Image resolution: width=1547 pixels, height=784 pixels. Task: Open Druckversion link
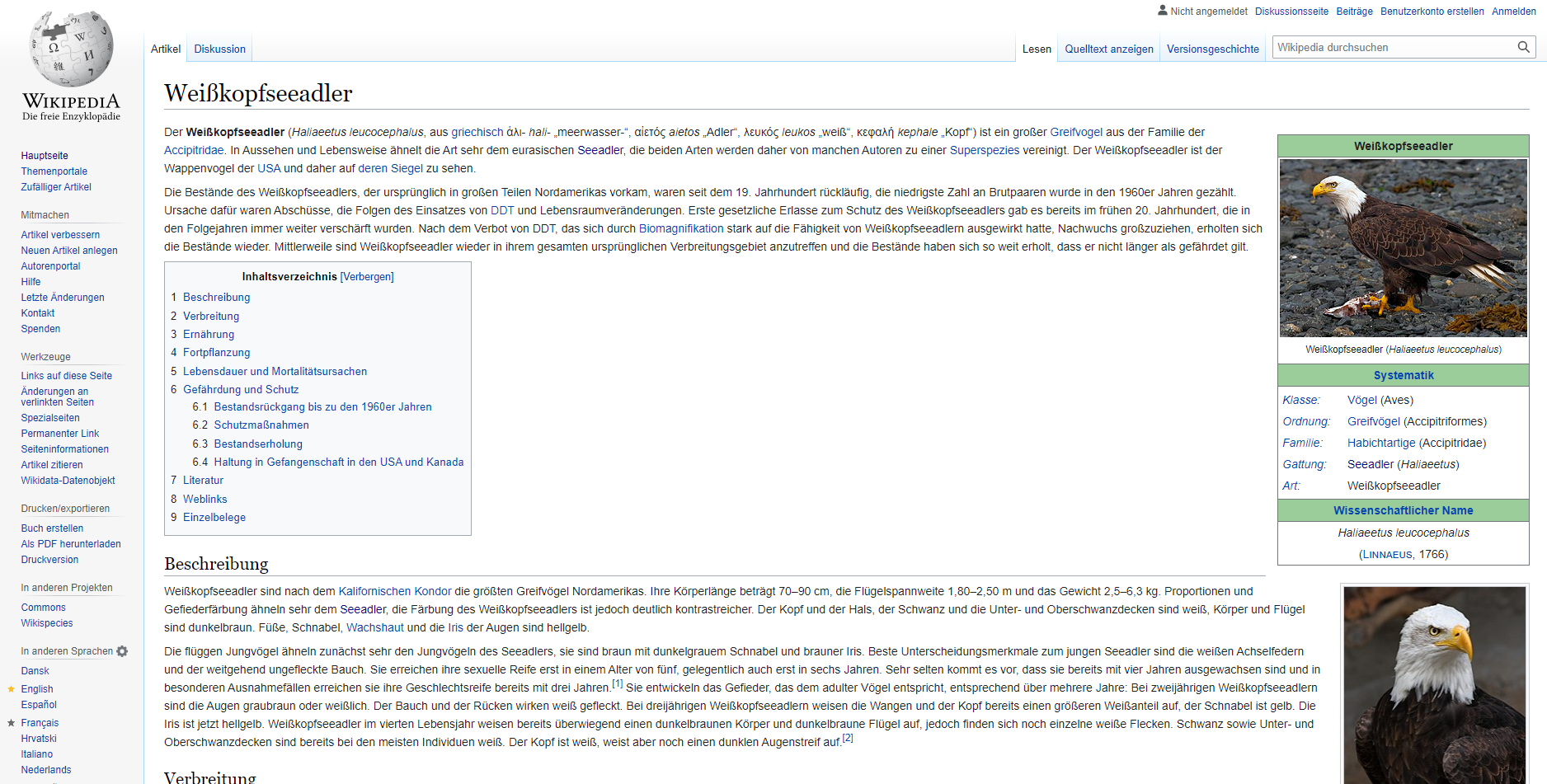pyautogui.click(x=49, y=560)
